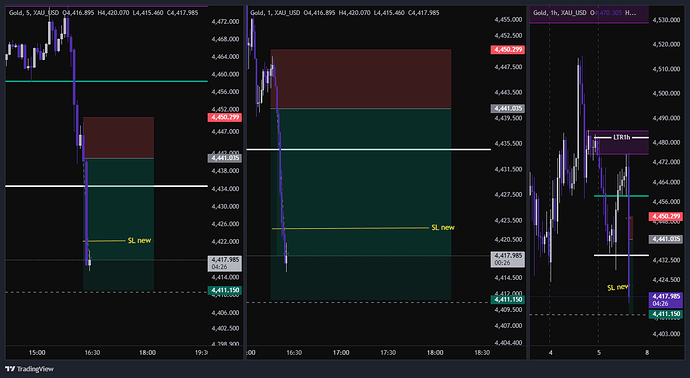690x378 pixels.
Task: Select the Gold 5-minute chart title
Action: coord(34,13)
